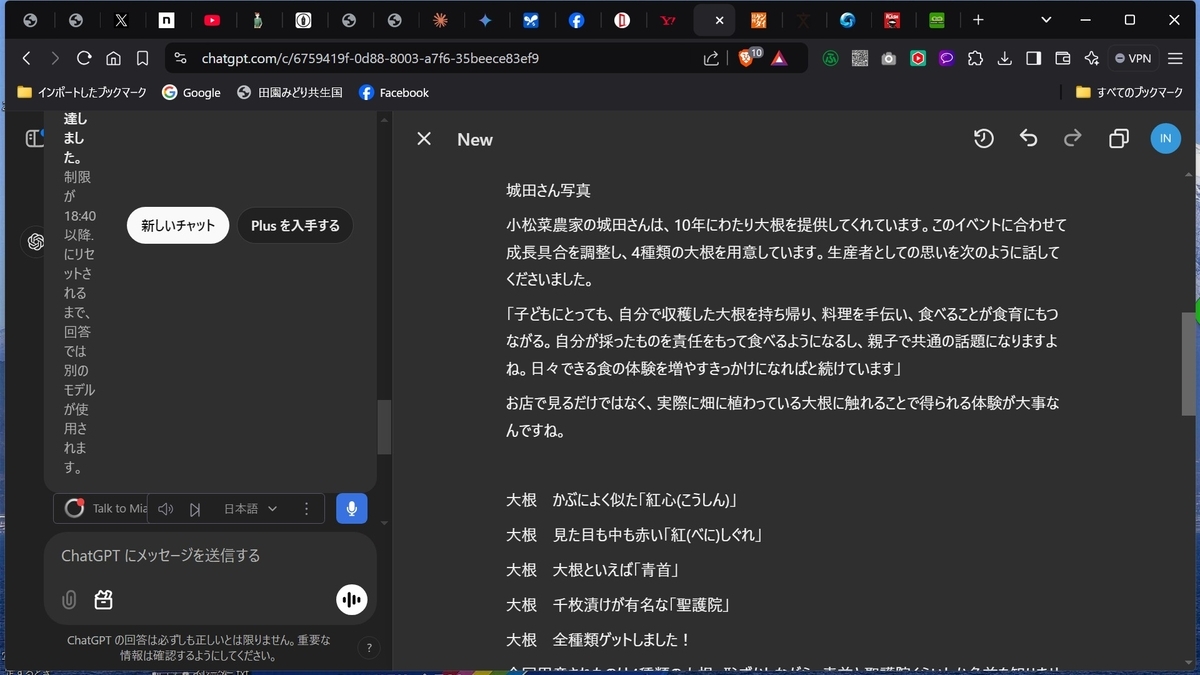
Task: Open voice bar more options menu
Action: (306, 509)
